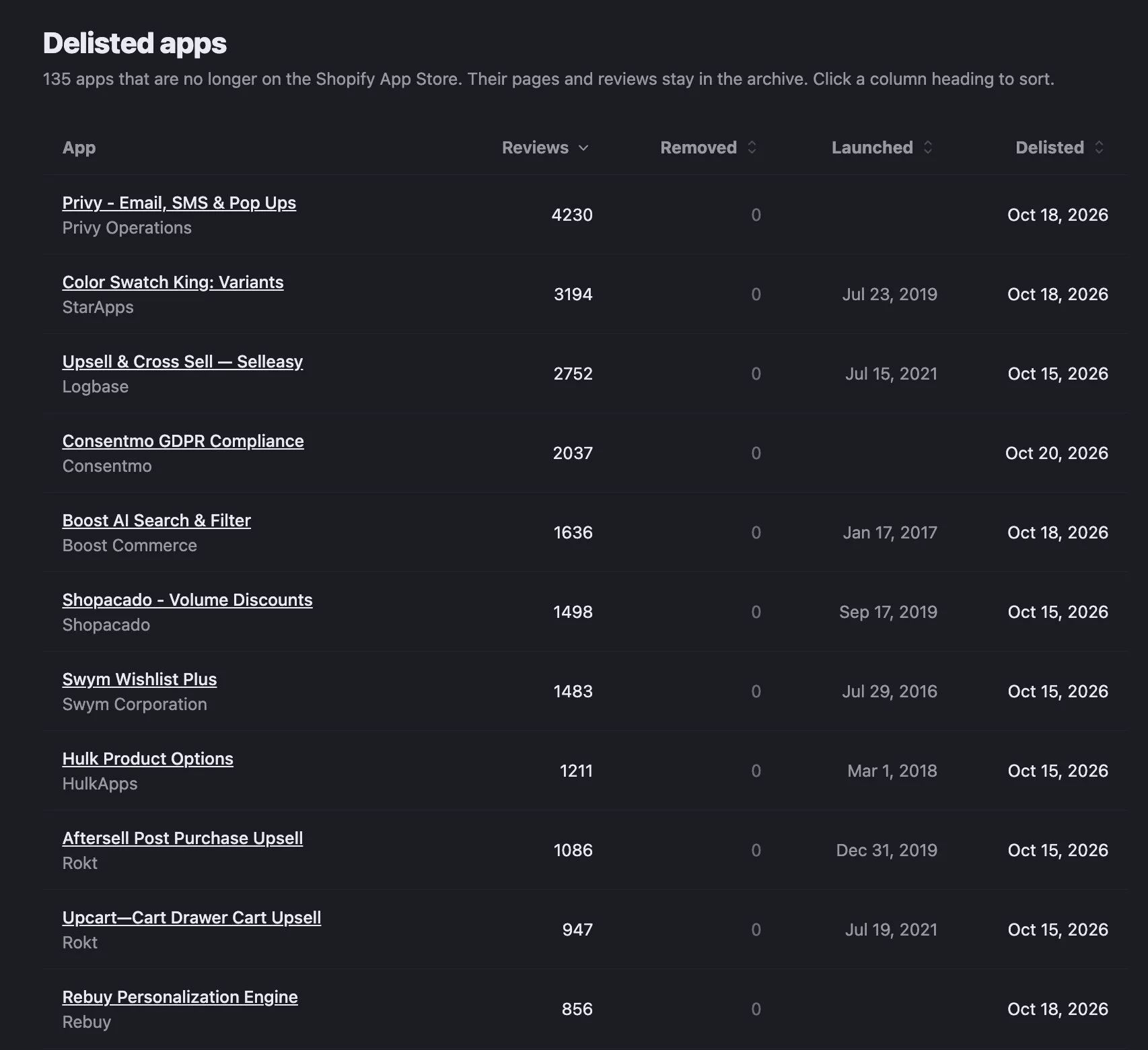Open Rebuy Personalization Engine link
The width and height of the screenshot is (1148, 1050).
(x=180, y=997)
